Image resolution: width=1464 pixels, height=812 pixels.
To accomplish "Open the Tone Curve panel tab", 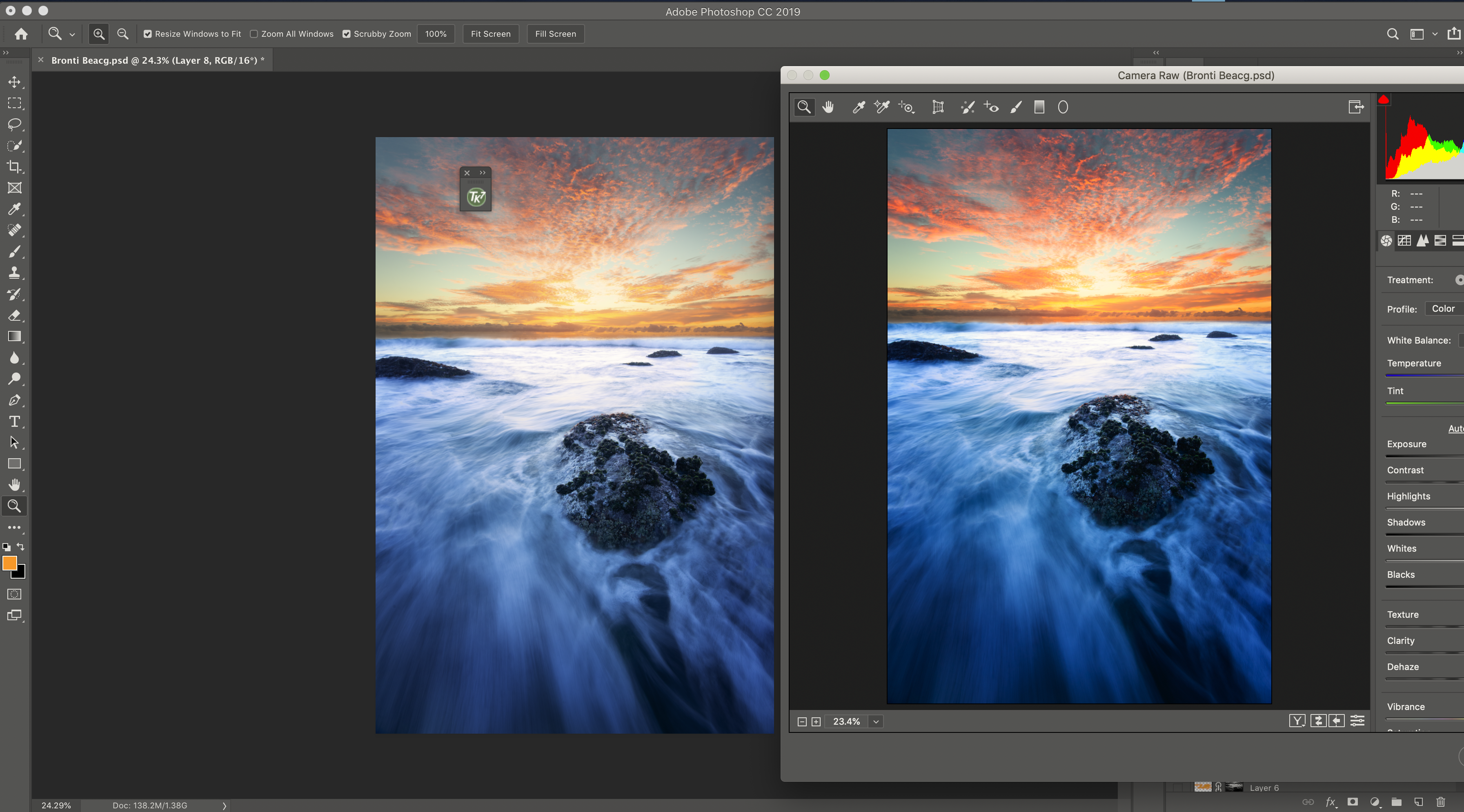I will click(1404, 240).
